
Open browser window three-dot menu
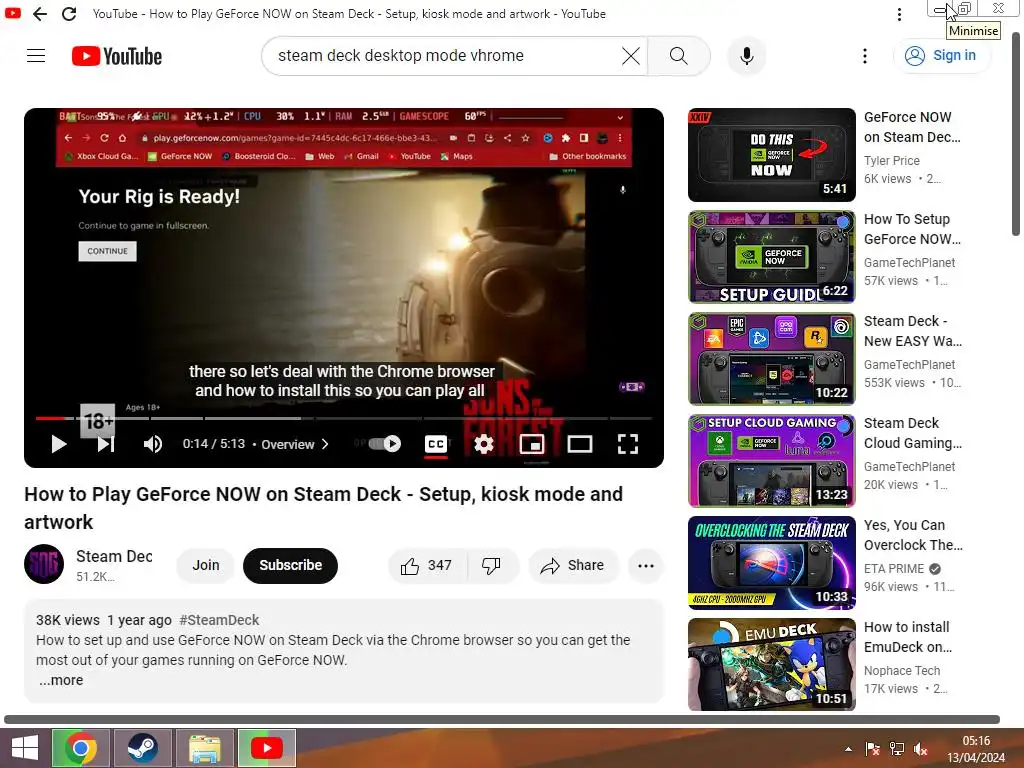(899, 14)
